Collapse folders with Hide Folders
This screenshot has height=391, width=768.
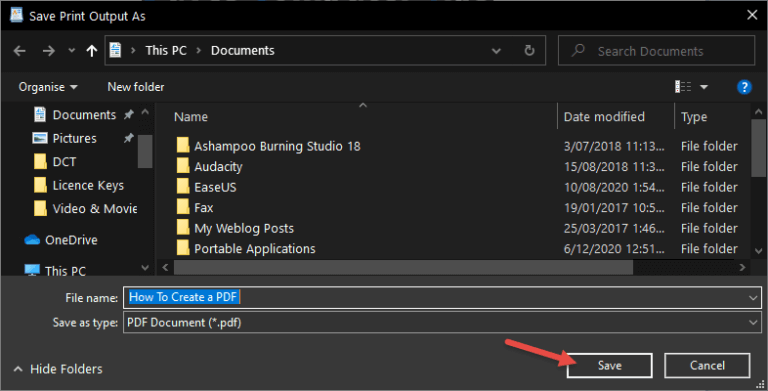pyautogui.click(x=58, y=369)
